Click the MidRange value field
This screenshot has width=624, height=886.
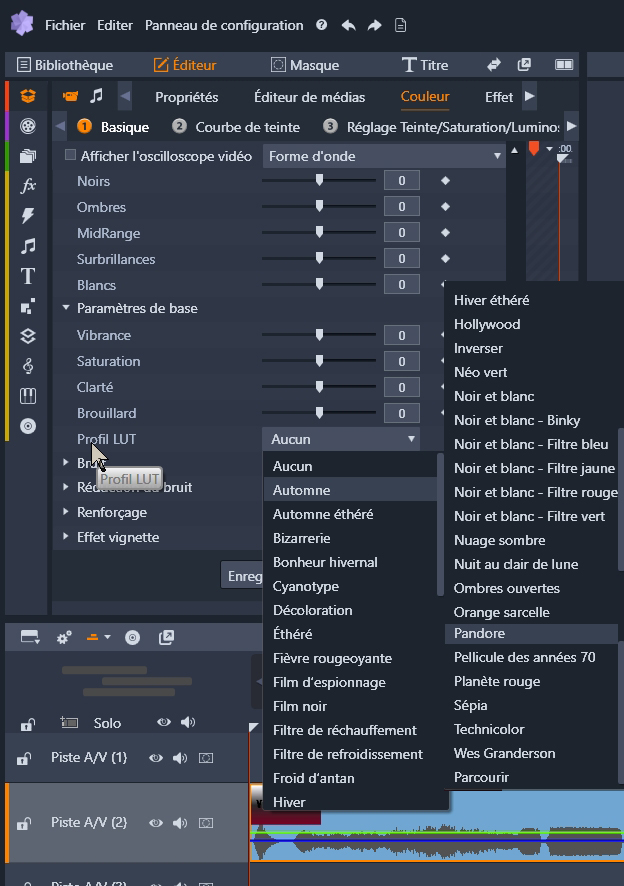pos(402,233)
